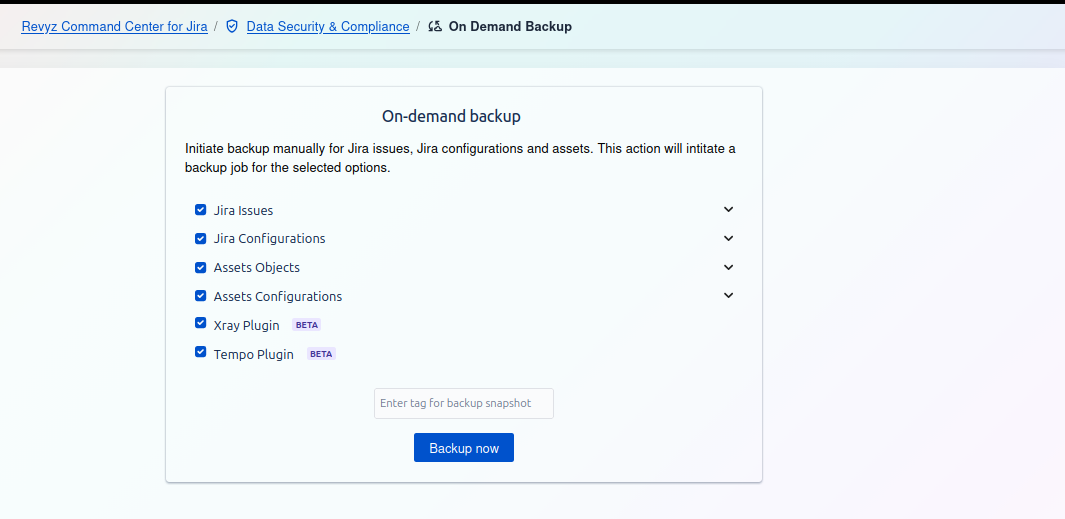Image resolution: width=1065 pixels, height=519 pixels.
Task: Uncheck the Jira Issues checkbox
Action: point(200,210)
